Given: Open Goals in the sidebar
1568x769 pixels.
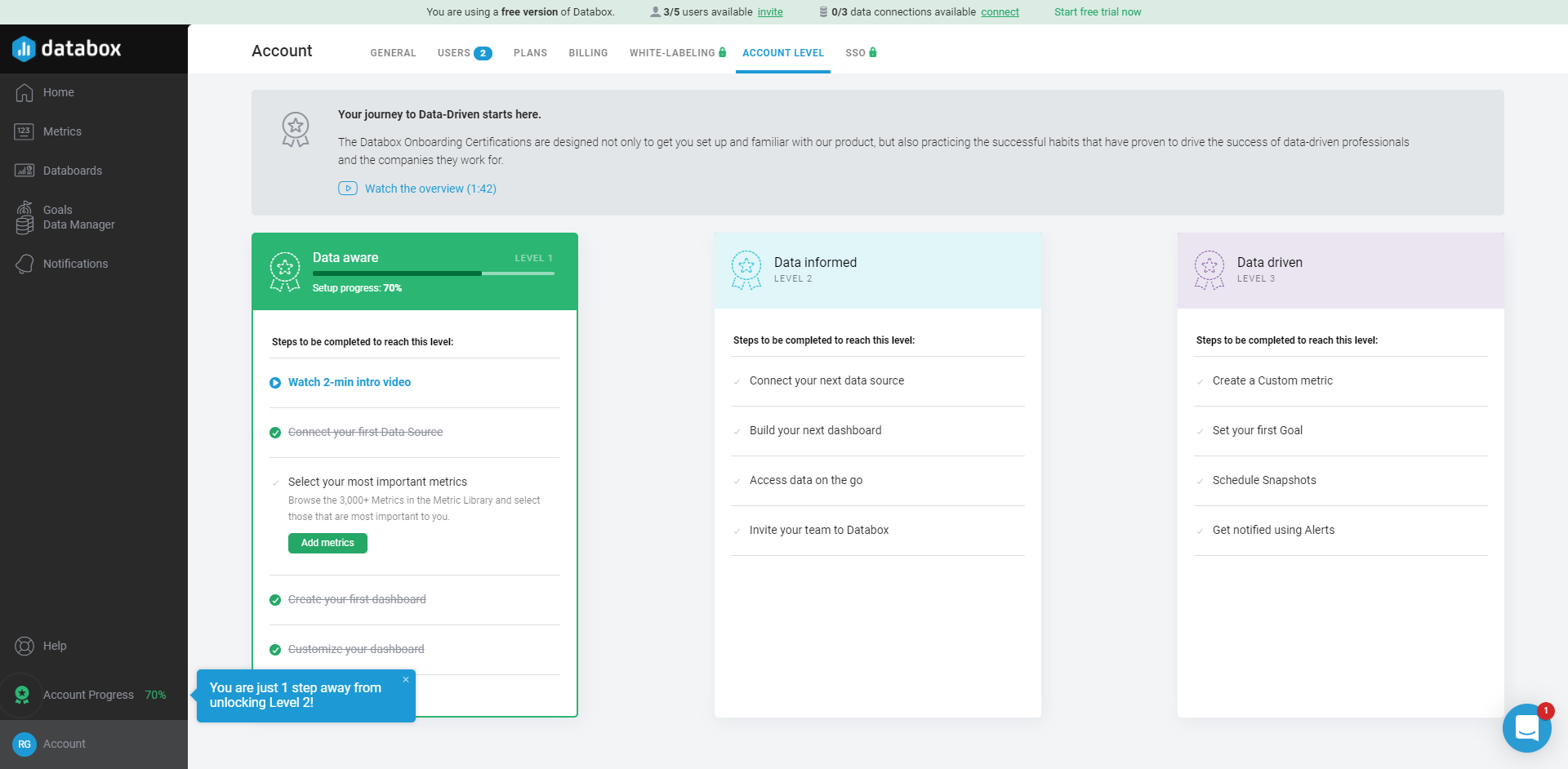Looking at the screenshot, I should tap(57, 210).
